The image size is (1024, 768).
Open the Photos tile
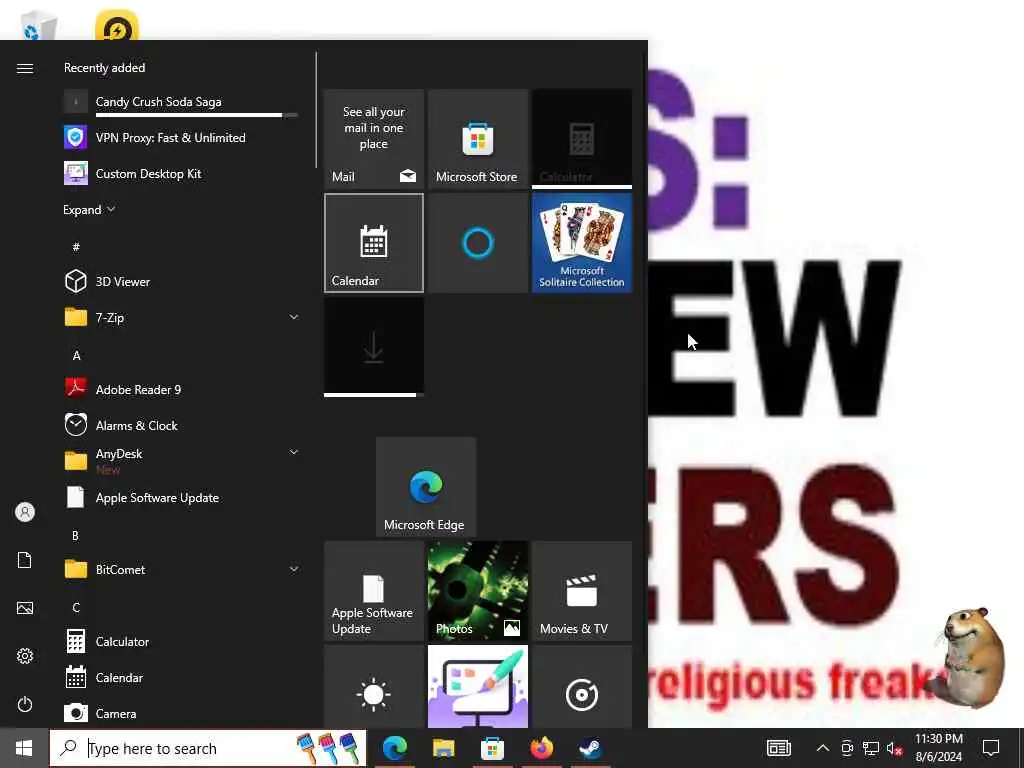[x=477, y=591]
